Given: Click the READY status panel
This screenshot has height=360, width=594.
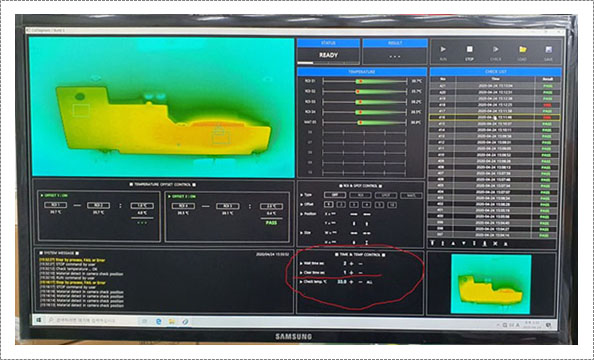Looking at the screenshot, I should pyautogui.click(x=328, y=55).
